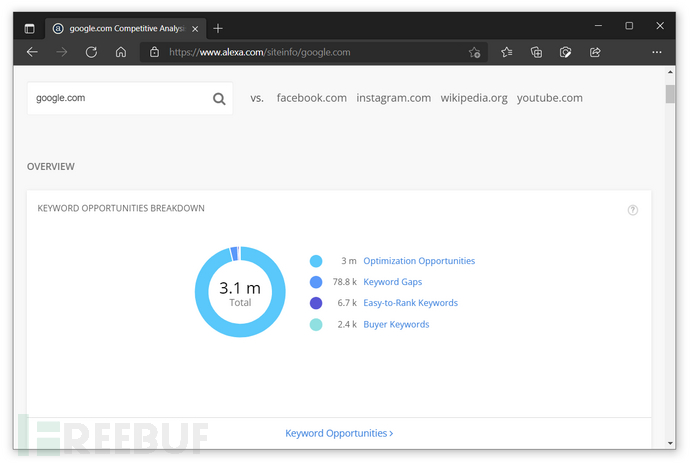Click the address bar URL

click(260, 52)
